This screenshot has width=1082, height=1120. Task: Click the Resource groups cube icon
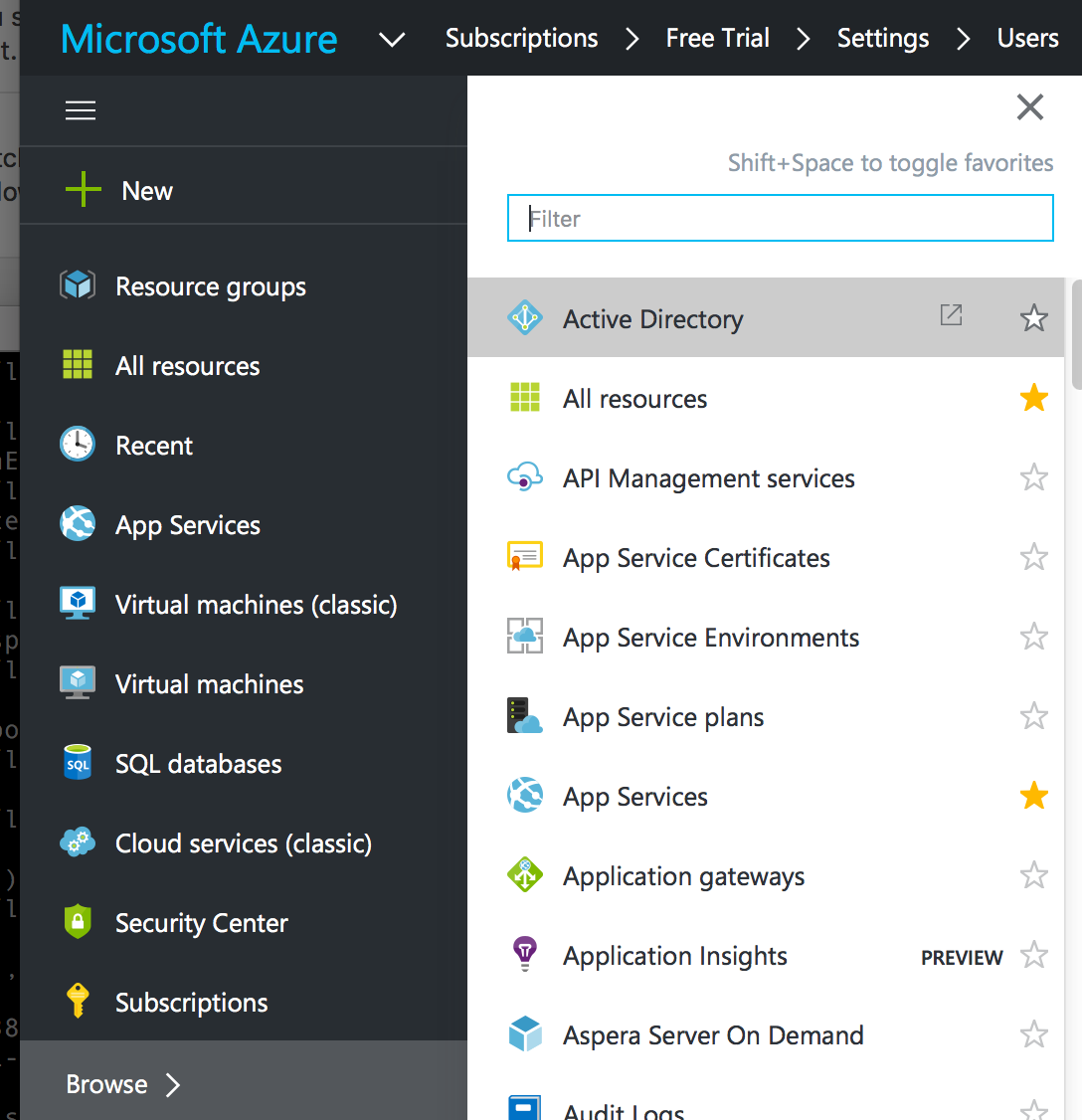pyautogui.click(x=78, y=286)
